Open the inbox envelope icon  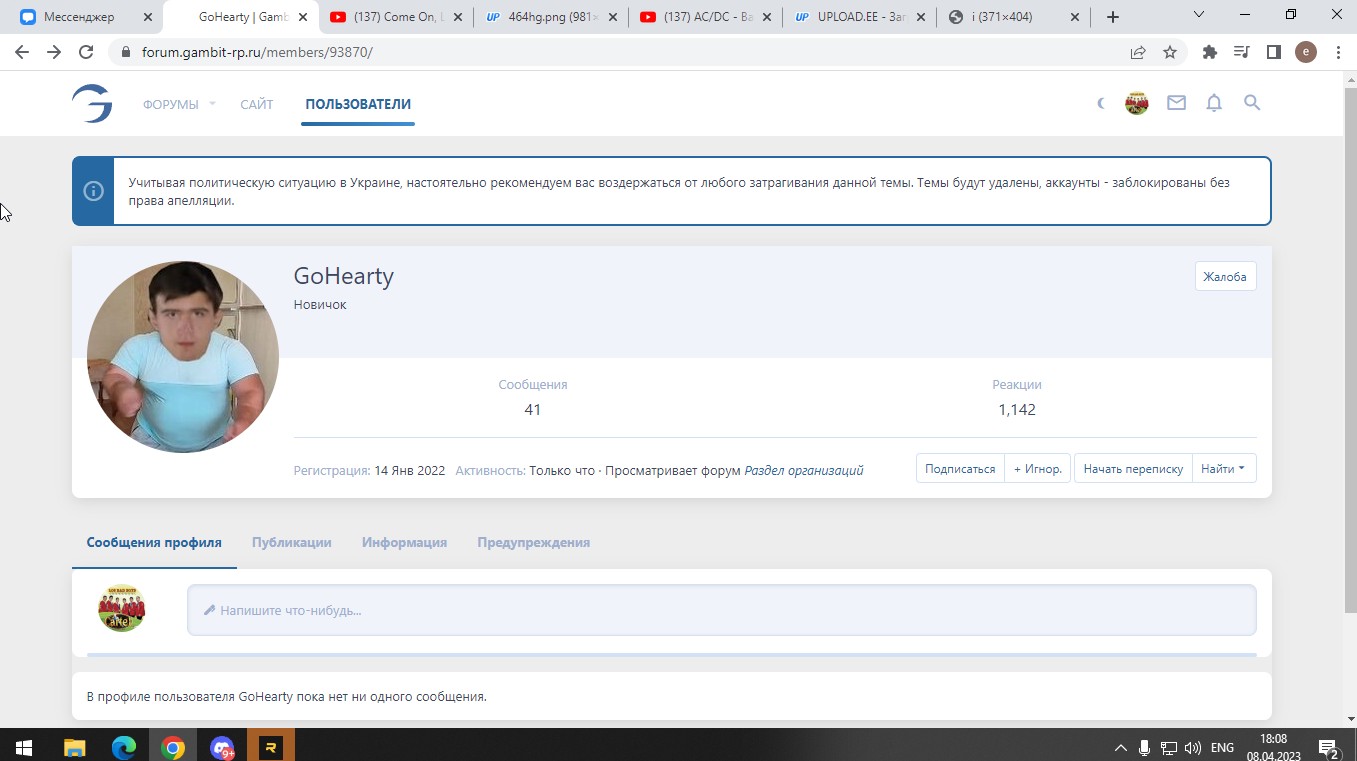(1176, 103)
